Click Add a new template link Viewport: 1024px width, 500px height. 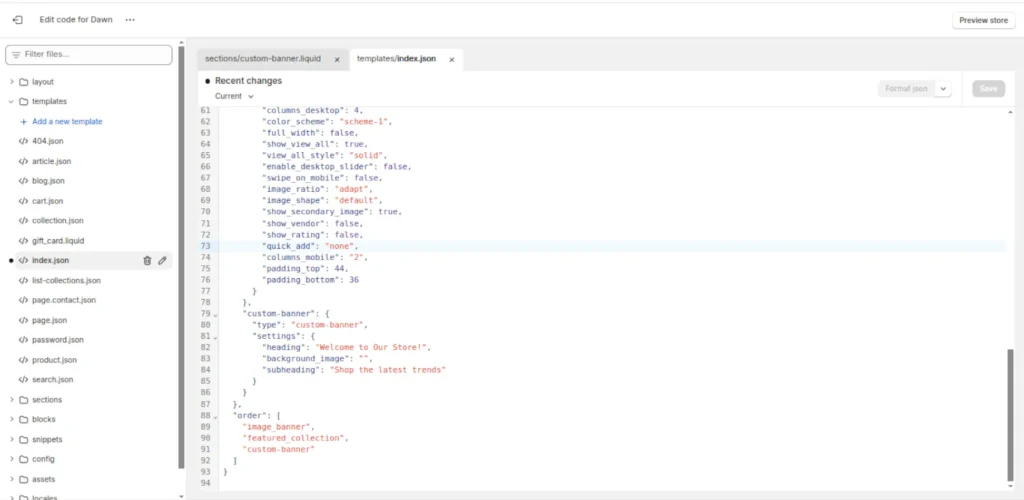tap(67, 121)
